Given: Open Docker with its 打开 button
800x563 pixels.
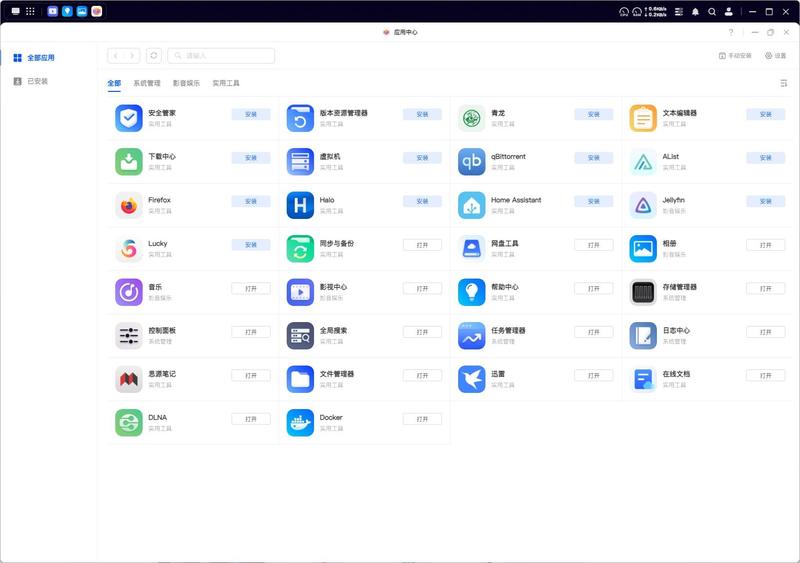Looking at the screenshot, I should (x=422, y=419).
